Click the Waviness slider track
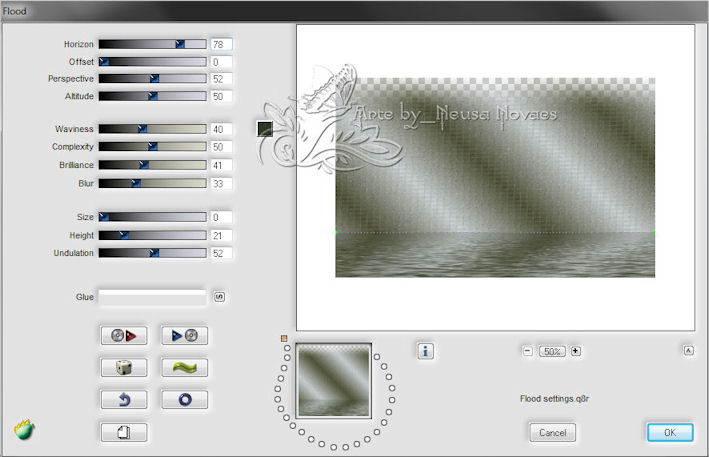The height and width of the screenshot is (457, 709). coord(152,129)
